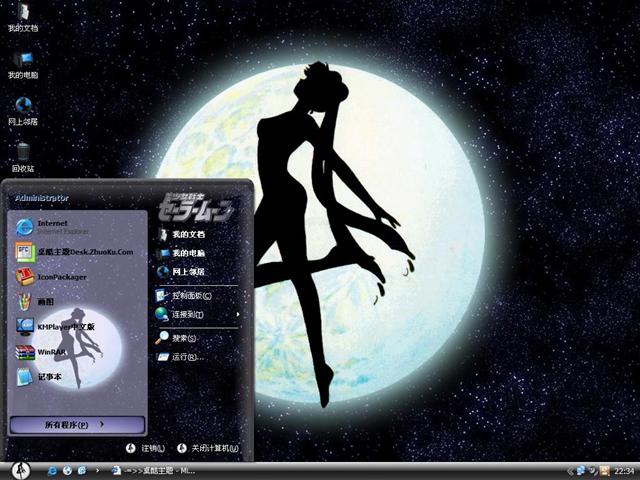Launch KMPlayer中文版 from Start menu
Screen dimensions: 640x480
77,327
